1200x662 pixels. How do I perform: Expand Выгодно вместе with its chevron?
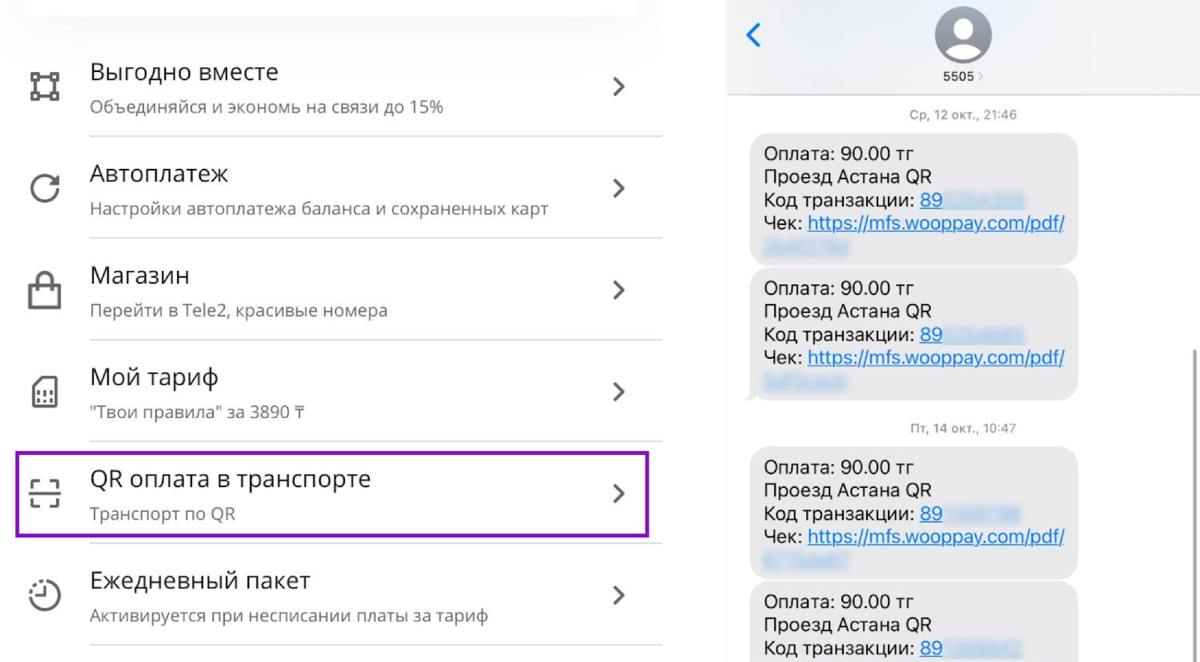pyautogui.click(x=619, y=87)
